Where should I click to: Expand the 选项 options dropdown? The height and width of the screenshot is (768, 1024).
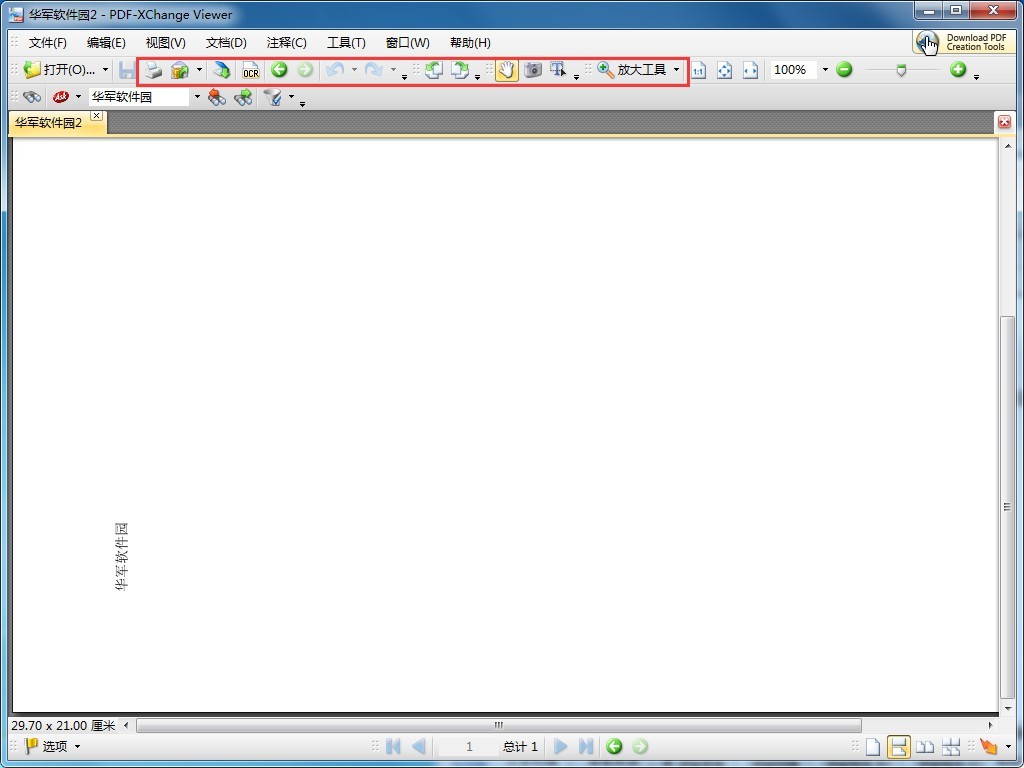click(77, 747)
